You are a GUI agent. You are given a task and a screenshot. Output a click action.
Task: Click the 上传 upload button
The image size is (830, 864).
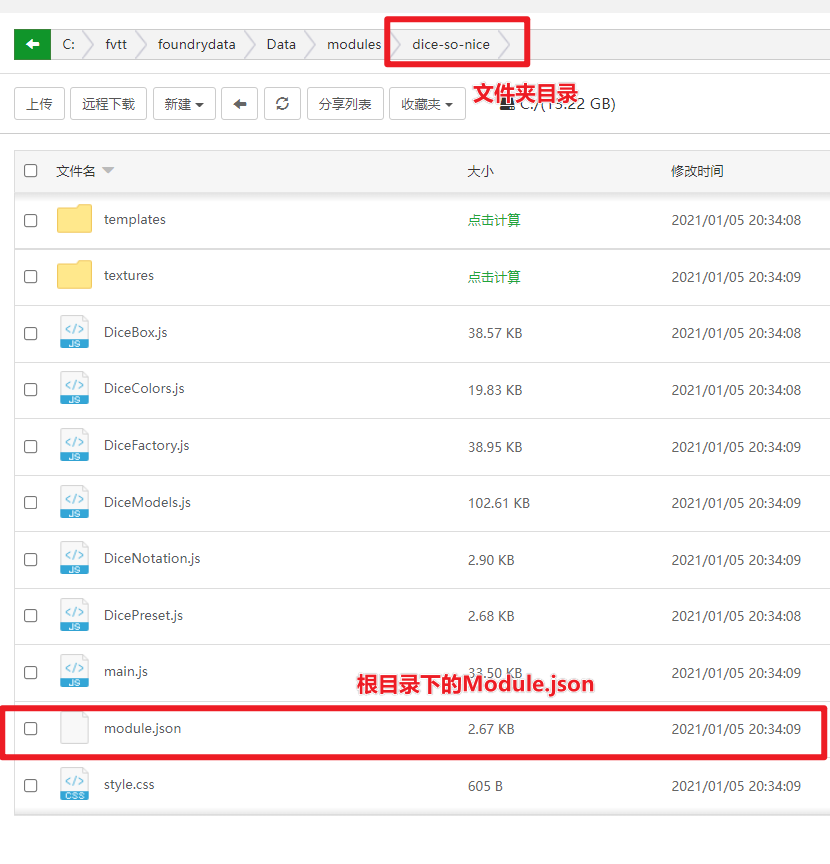(40, 104)
